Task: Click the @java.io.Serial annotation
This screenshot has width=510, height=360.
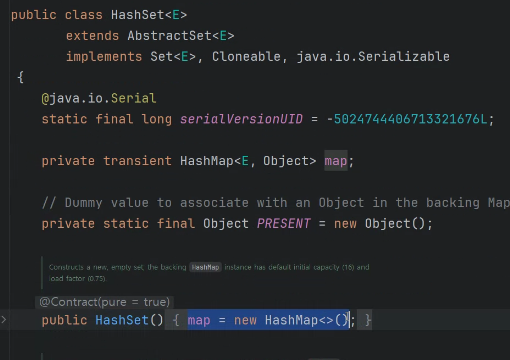Action: coord(99,98)
